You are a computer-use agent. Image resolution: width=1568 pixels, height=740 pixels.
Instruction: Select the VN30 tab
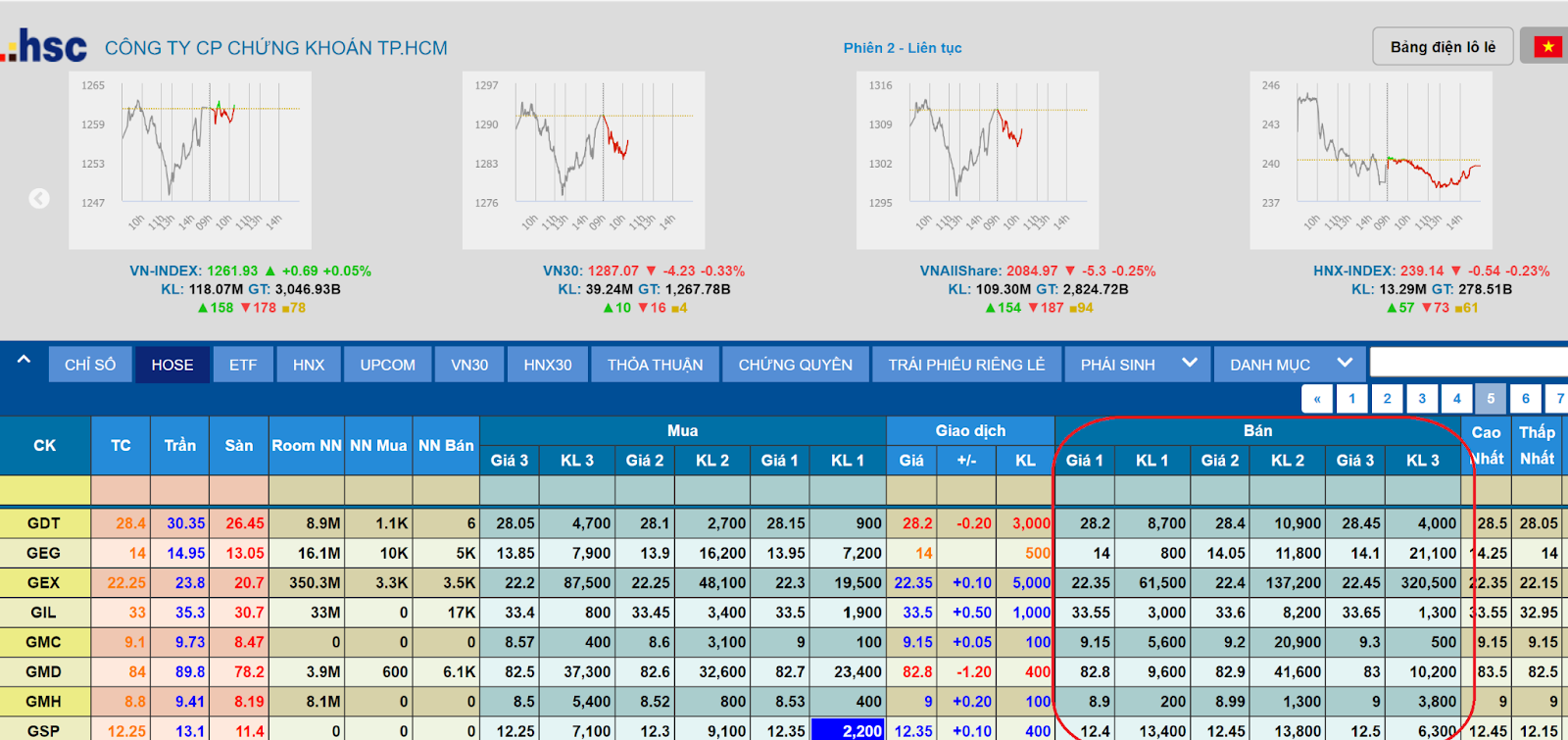pos(469,365)
